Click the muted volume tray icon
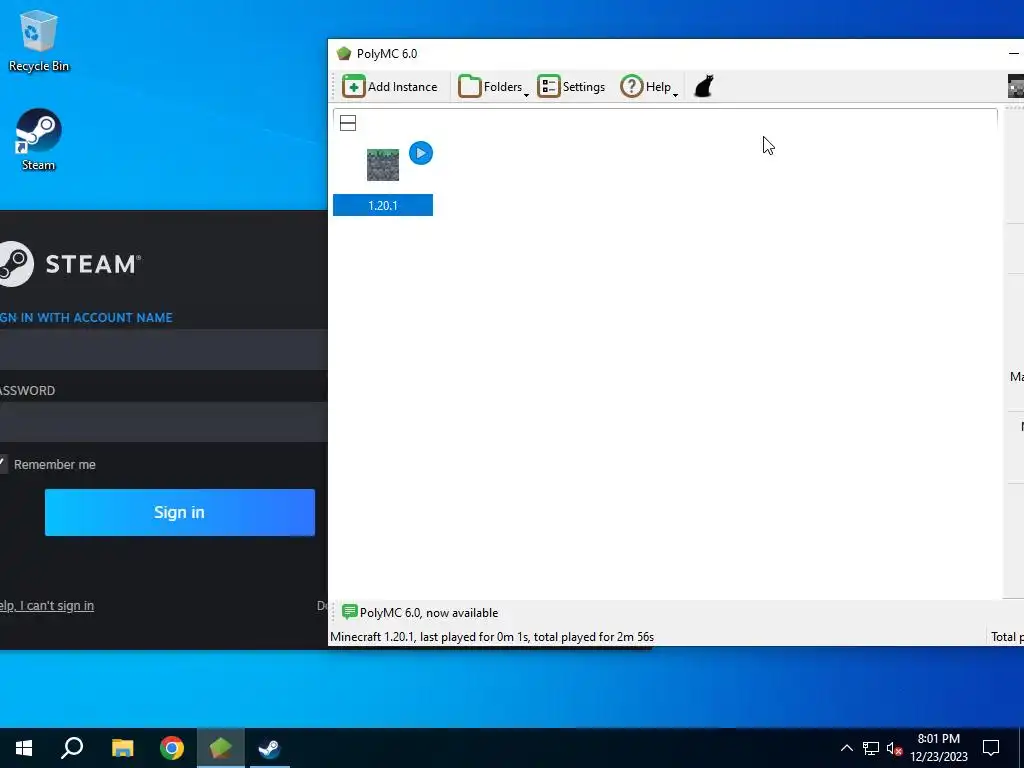The height and width of the screenshot is (768, 1024). tap(894, 748)
